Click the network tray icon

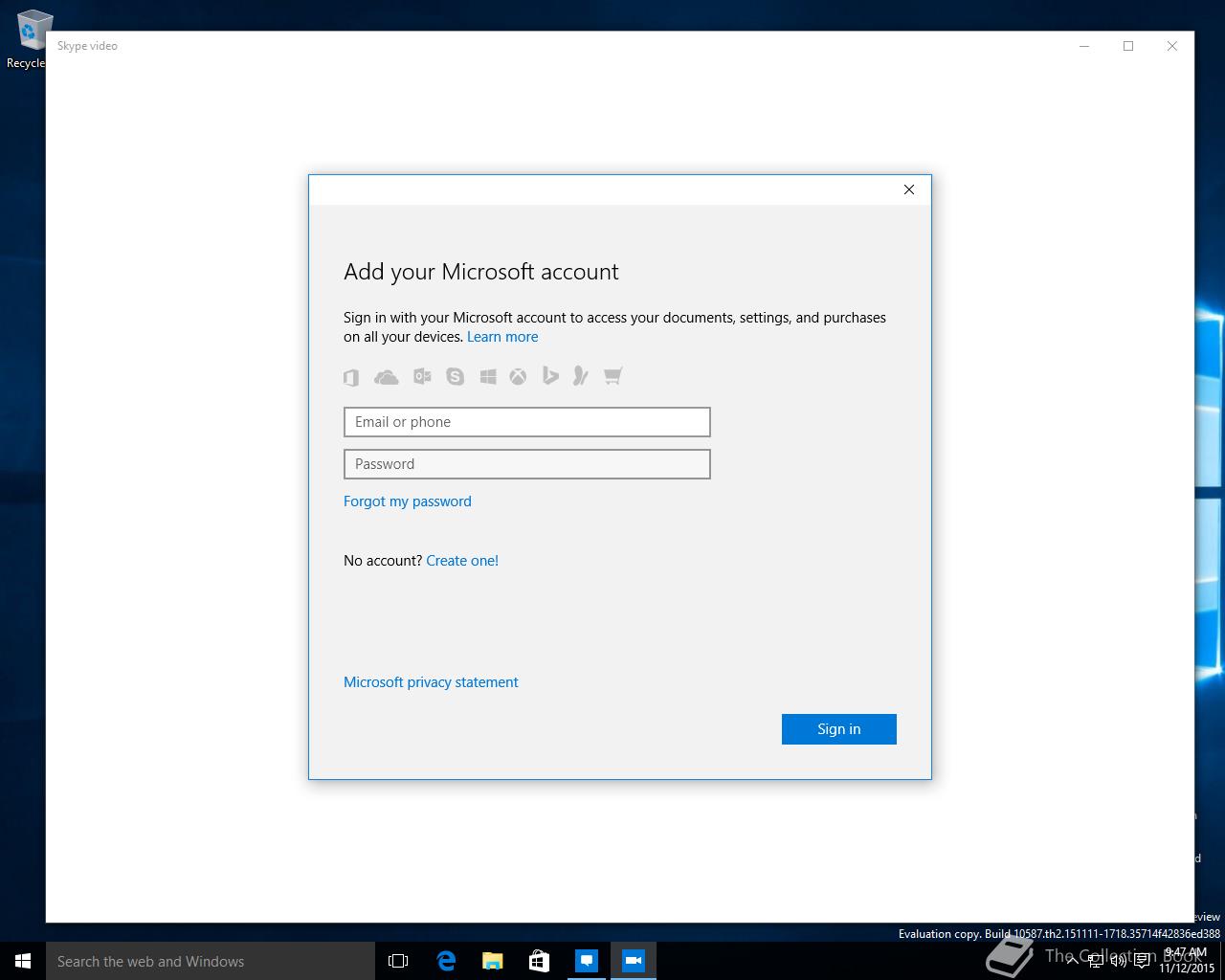pyautogui.click(x=1096, y=961)
